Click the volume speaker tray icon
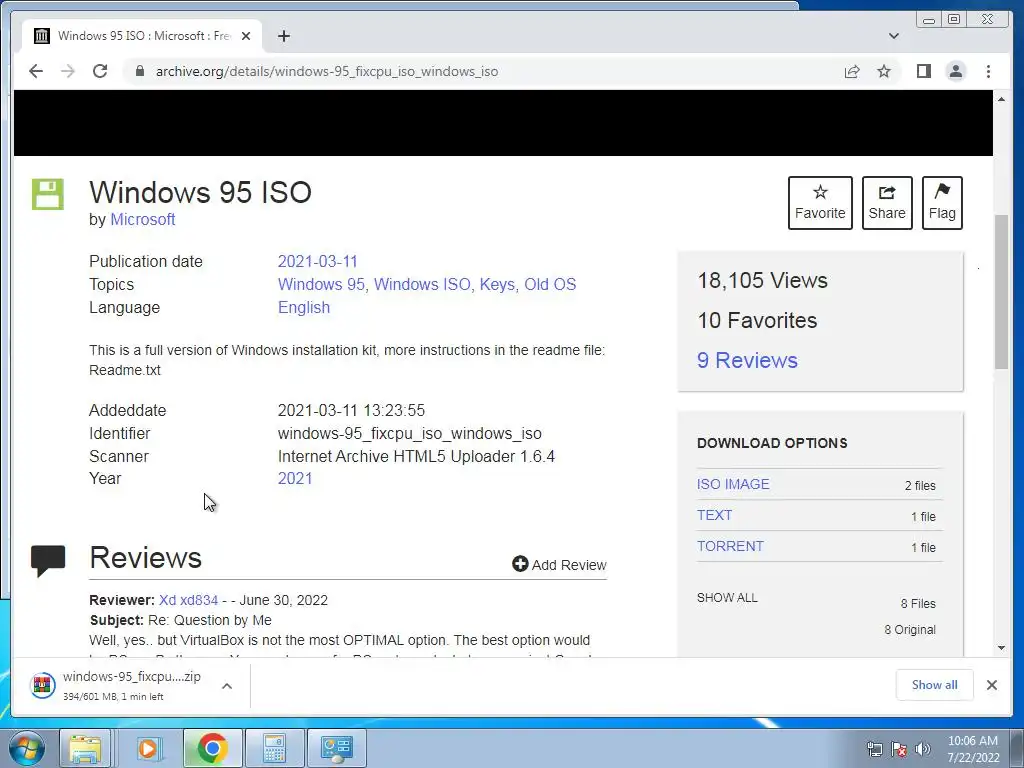The width and height of the screenshot is (1024, 768). click(922, 749)
